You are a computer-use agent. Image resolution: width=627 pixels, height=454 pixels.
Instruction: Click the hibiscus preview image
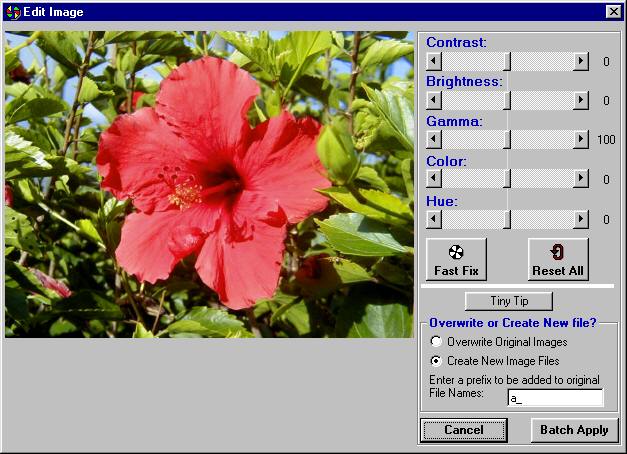point(209,184)
